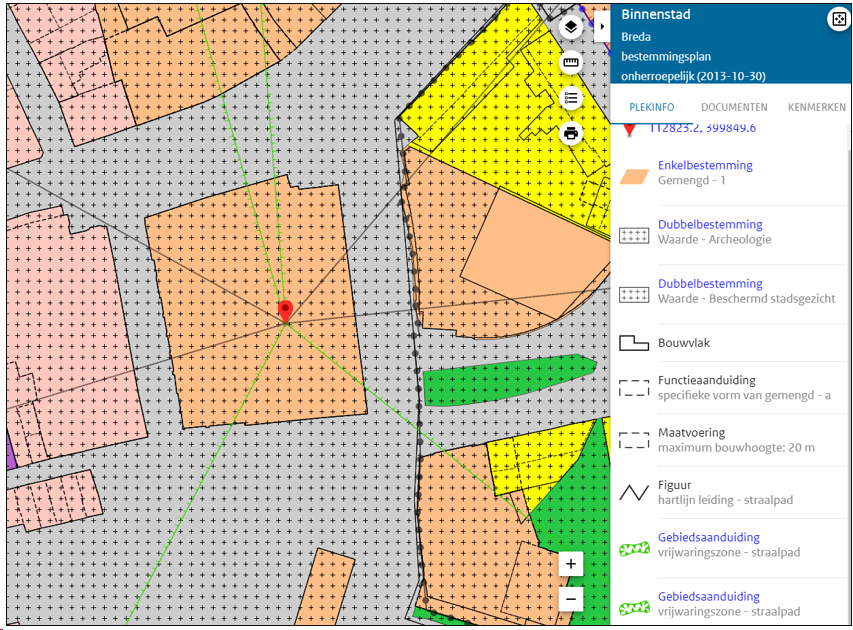This screenshot has width=853, height=630.
Task: Click 'maximum bouwhoogte: 20 m' text
Action: tap(736, 448)
